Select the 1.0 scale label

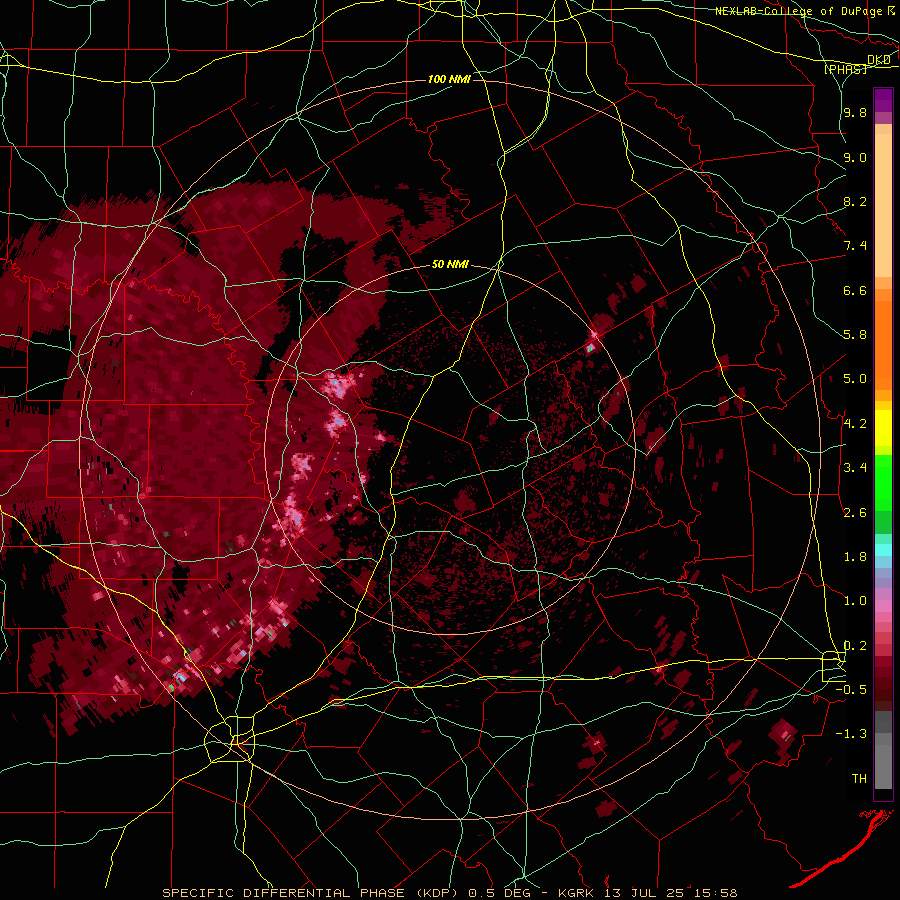pos(855,601)
